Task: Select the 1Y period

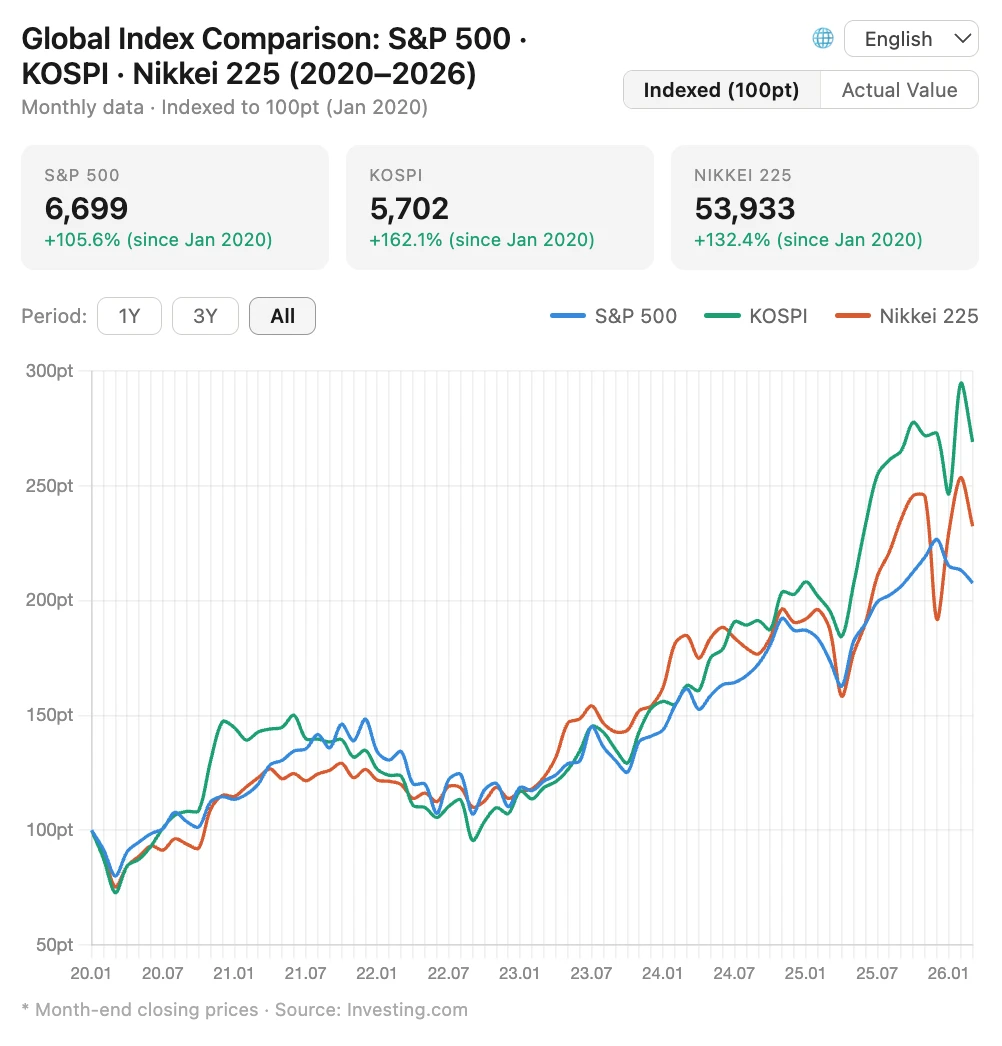Action: 129,316
